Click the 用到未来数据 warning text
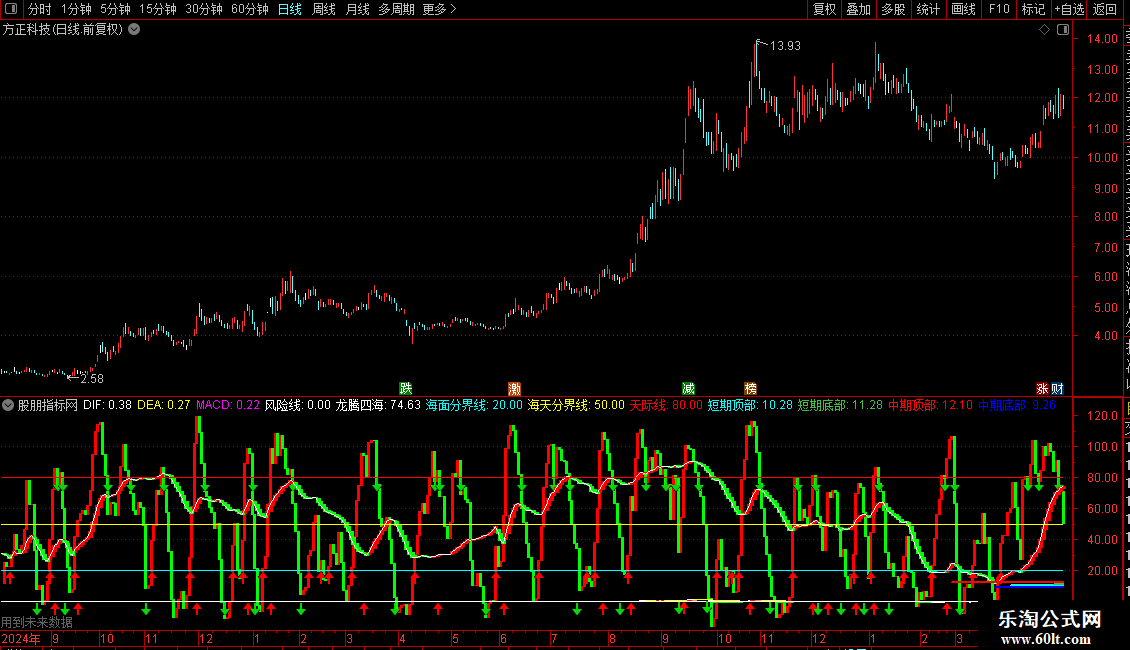The height and width of the screenshot is (650, 1130). [37, 622]
